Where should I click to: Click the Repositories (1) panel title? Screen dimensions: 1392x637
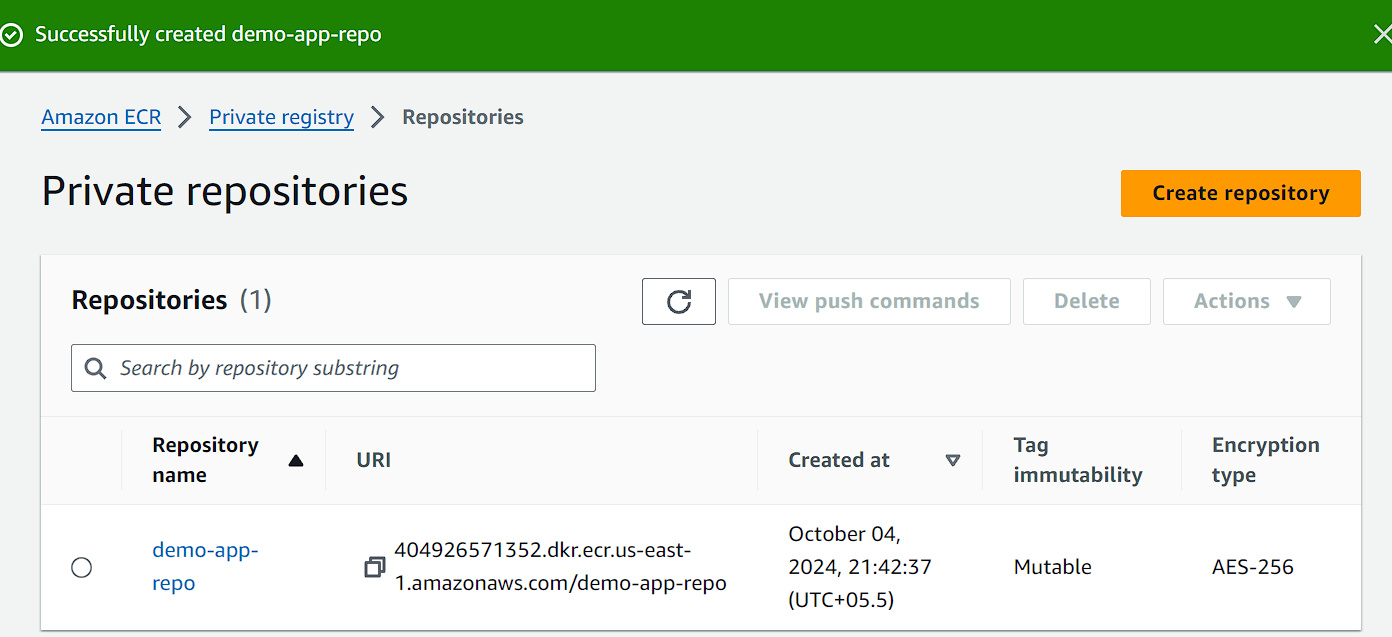coord(172,300)
